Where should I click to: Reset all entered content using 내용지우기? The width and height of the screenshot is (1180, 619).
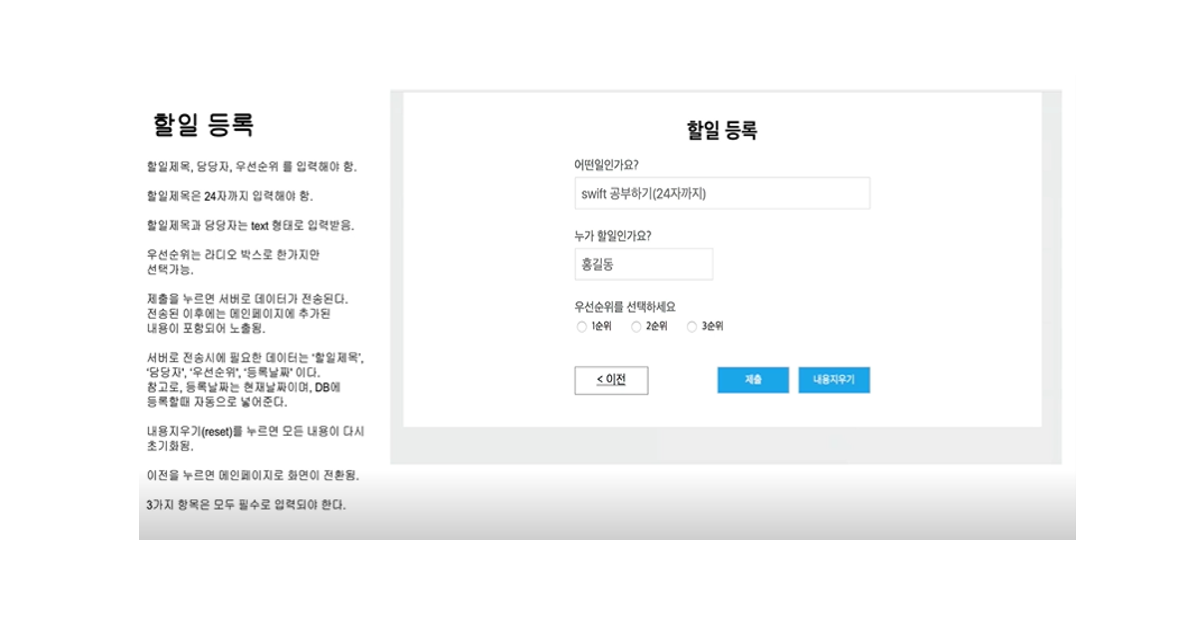(x=833, y=380)
